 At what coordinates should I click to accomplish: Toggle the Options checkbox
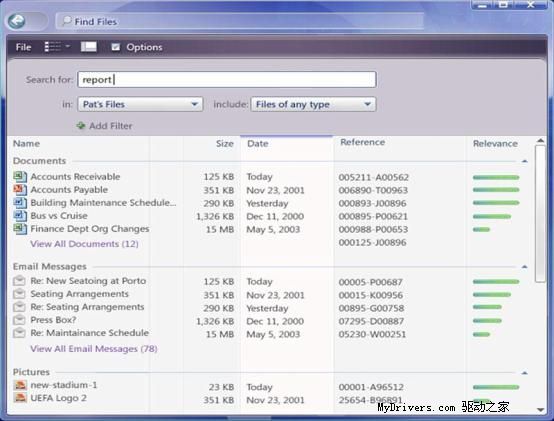[x=116, y=47]
